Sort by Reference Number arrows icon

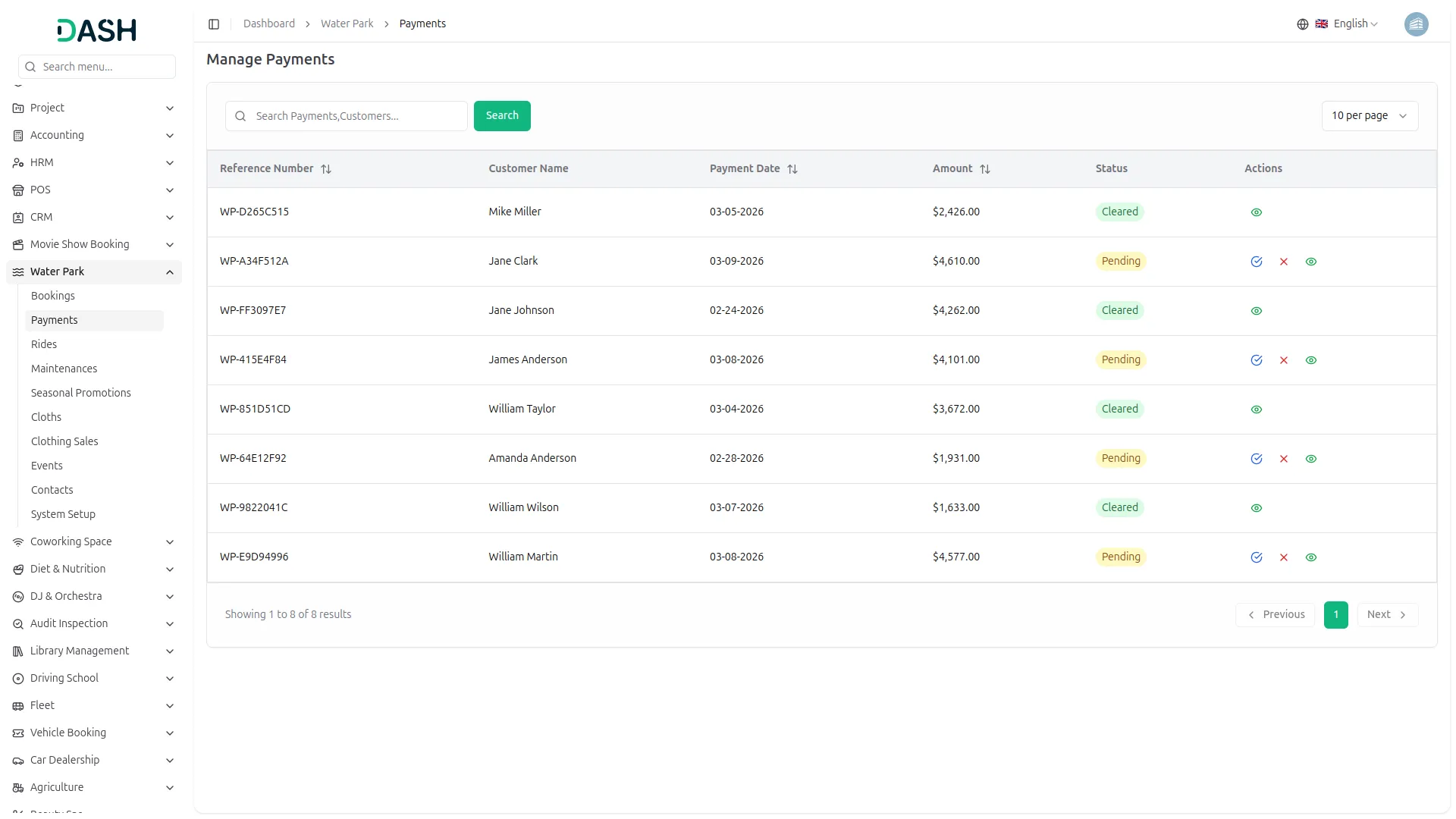coord(326,169)
